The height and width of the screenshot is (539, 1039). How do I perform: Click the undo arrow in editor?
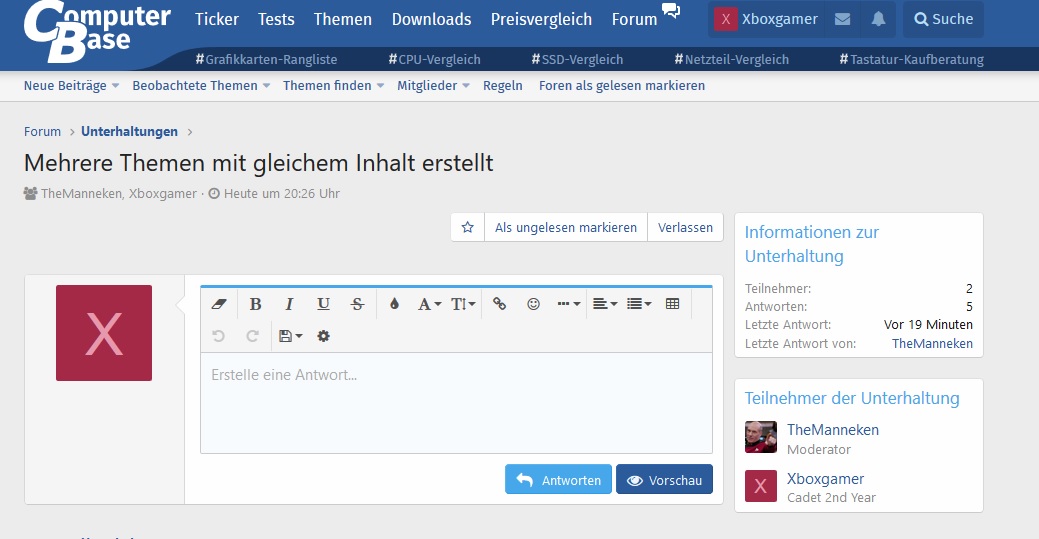219,336
